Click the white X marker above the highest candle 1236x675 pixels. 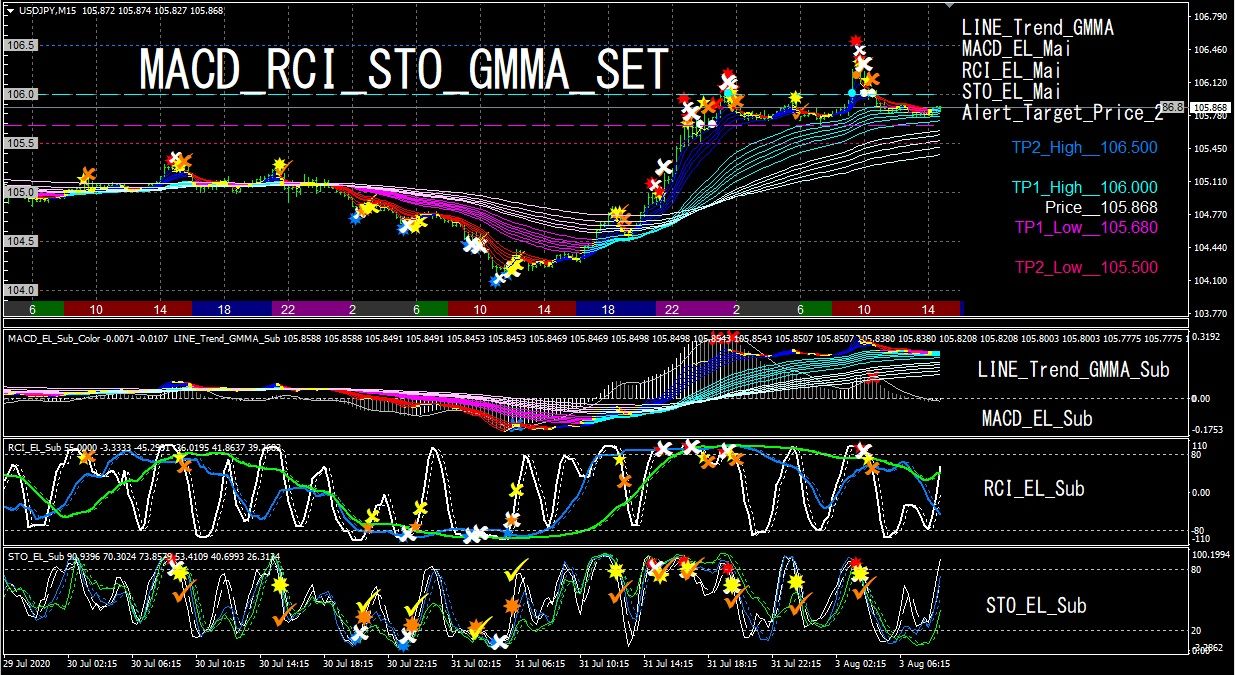tap(860, 51)
